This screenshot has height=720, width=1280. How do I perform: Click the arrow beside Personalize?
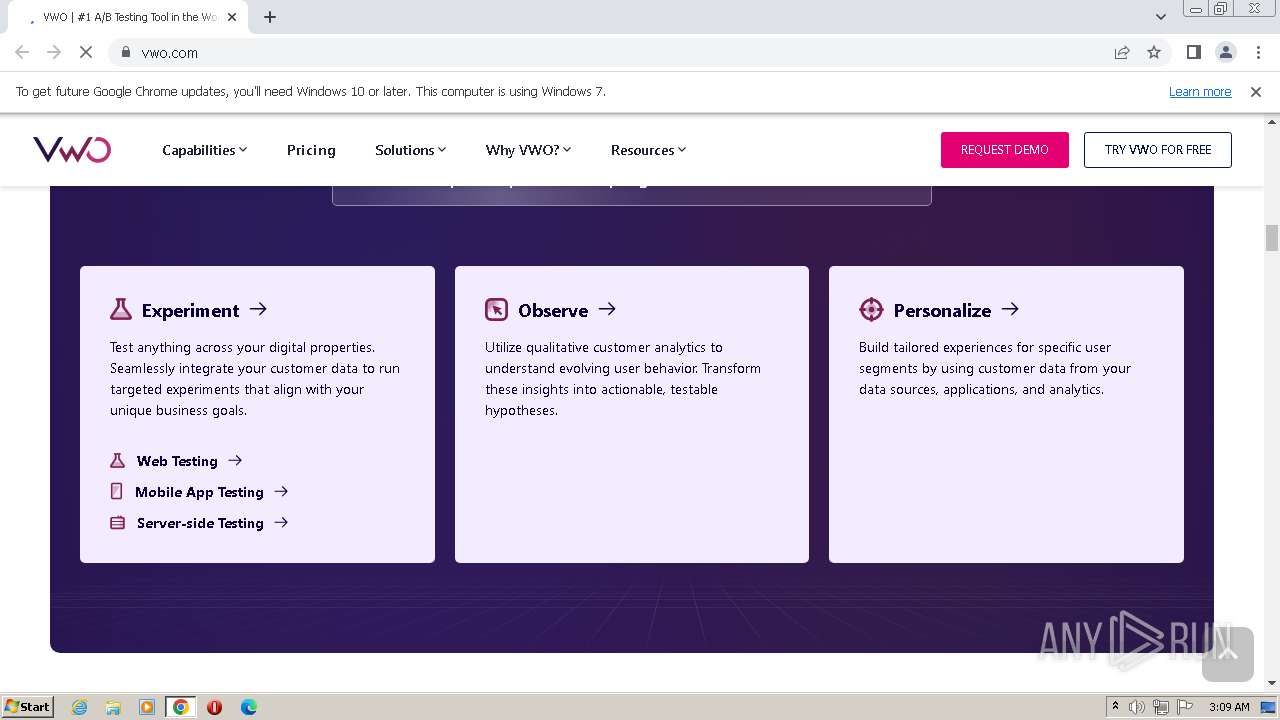(1010, 309)
